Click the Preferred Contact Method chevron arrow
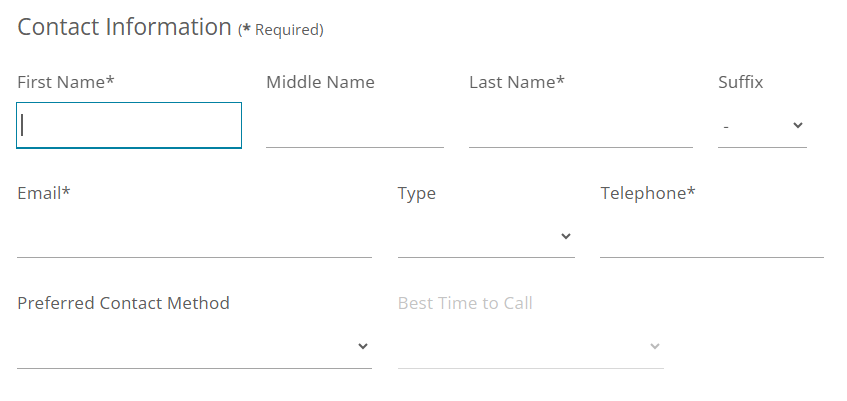Viewport: 847px width, 401px height. 363,347
